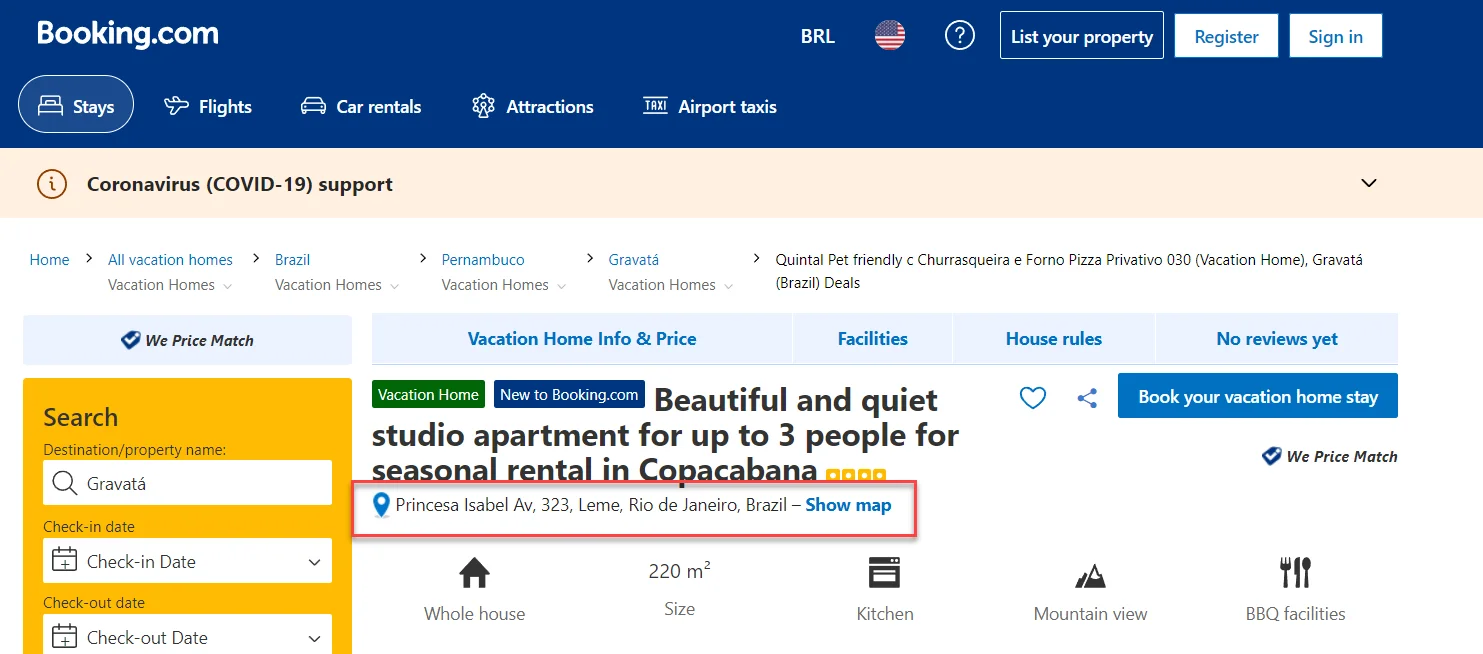Screen dimensions: 1483x654
Task: Click the Booking.com logo
Action: pos(127,34)
